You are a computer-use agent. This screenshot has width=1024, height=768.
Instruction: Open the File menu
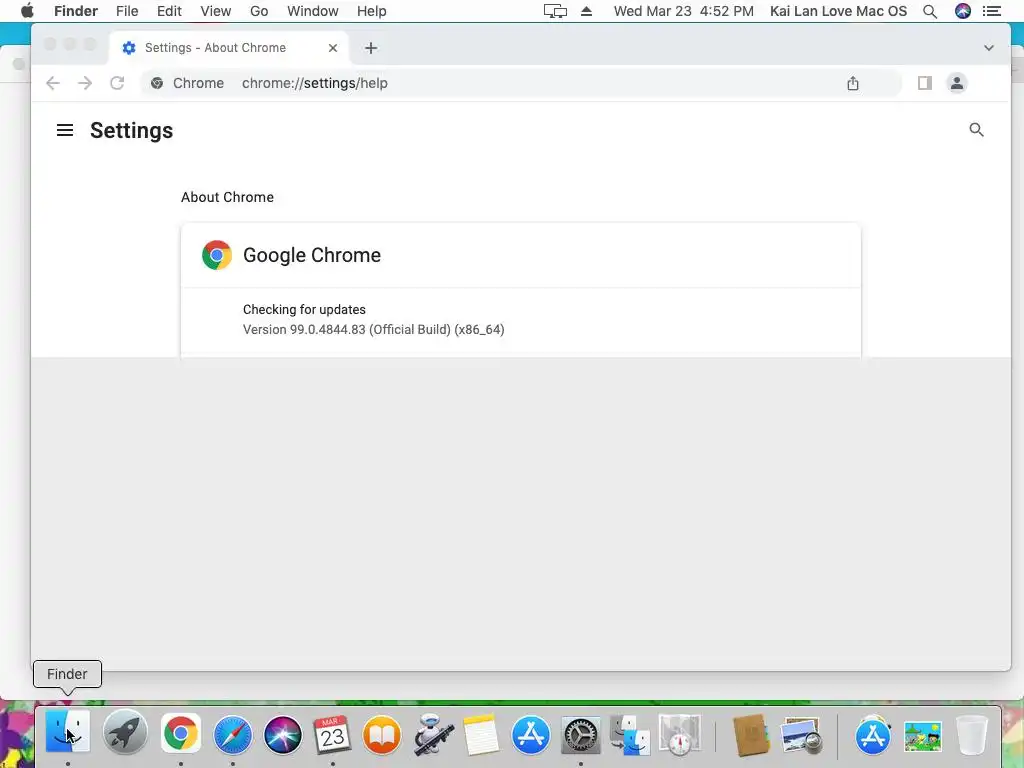(x=127, y=11)
